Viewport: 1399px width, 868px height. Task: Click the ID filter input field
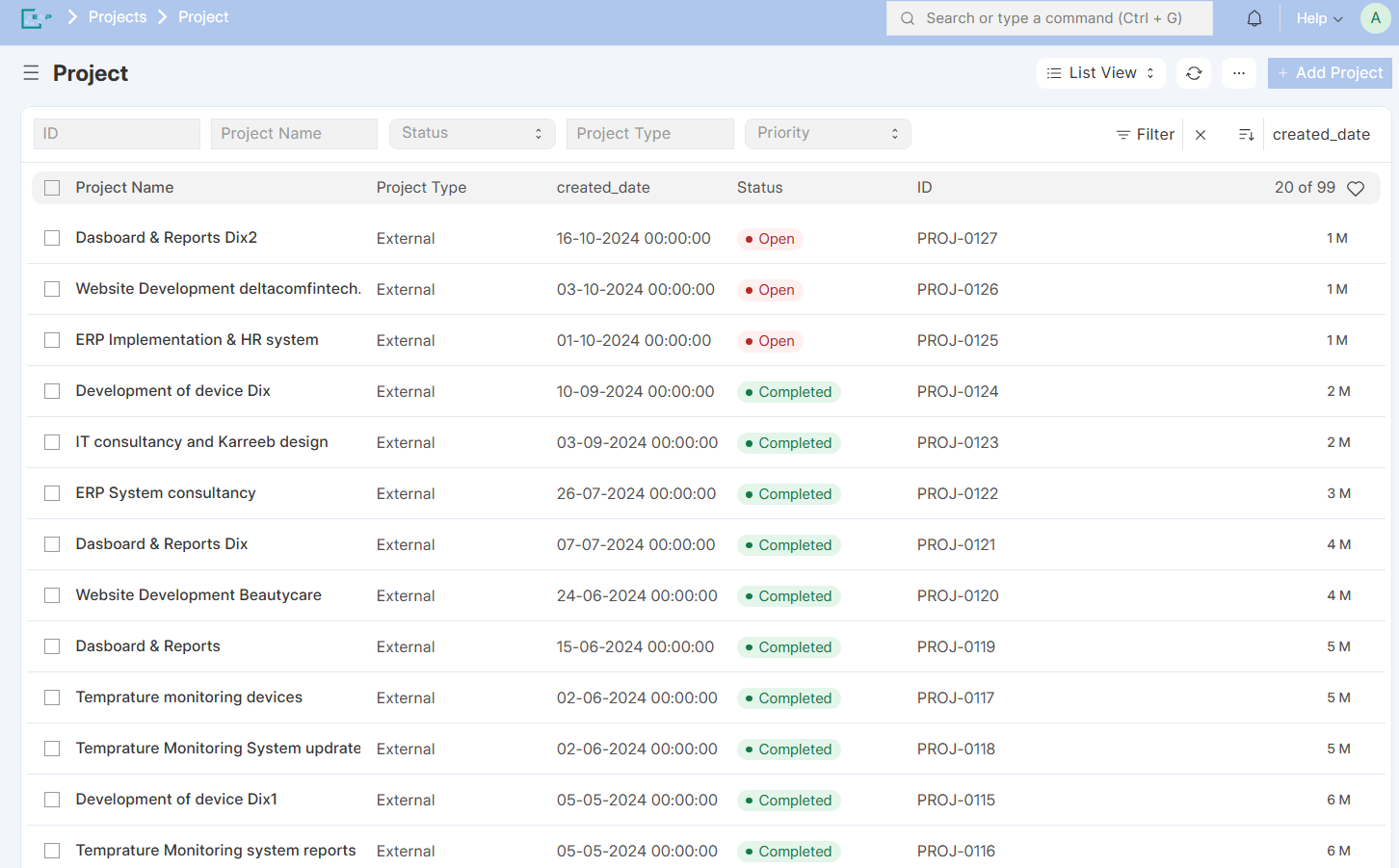117,134
